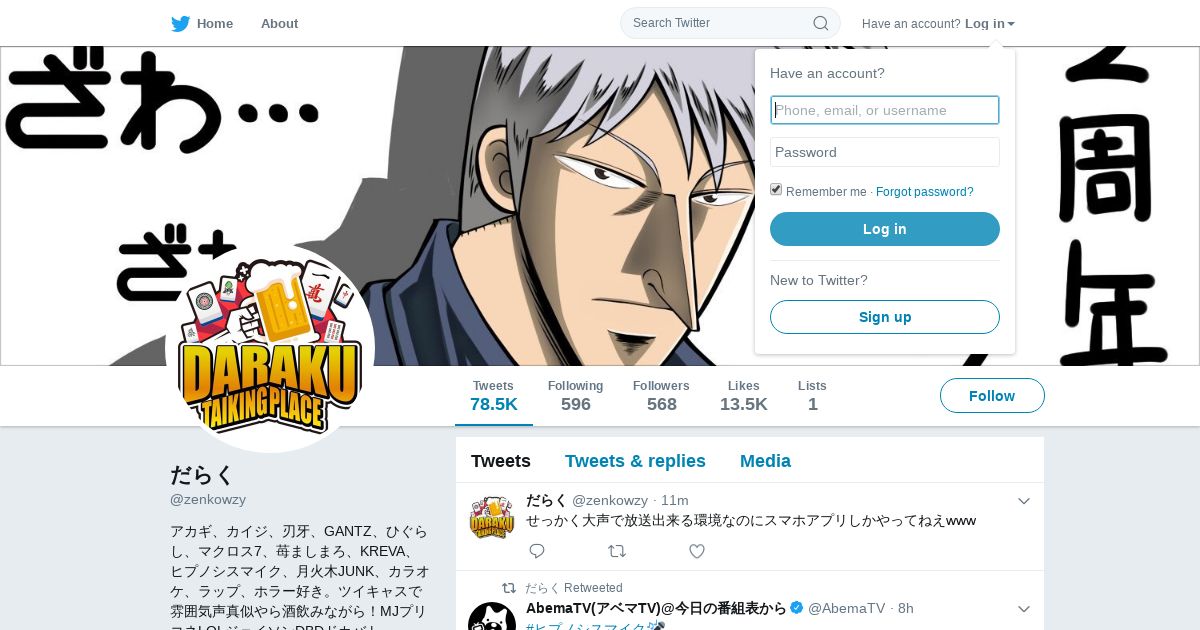Screen dimensions: 1200x630
Task: Open the DARAKU Talking Place profile picture
Action: 270,348
